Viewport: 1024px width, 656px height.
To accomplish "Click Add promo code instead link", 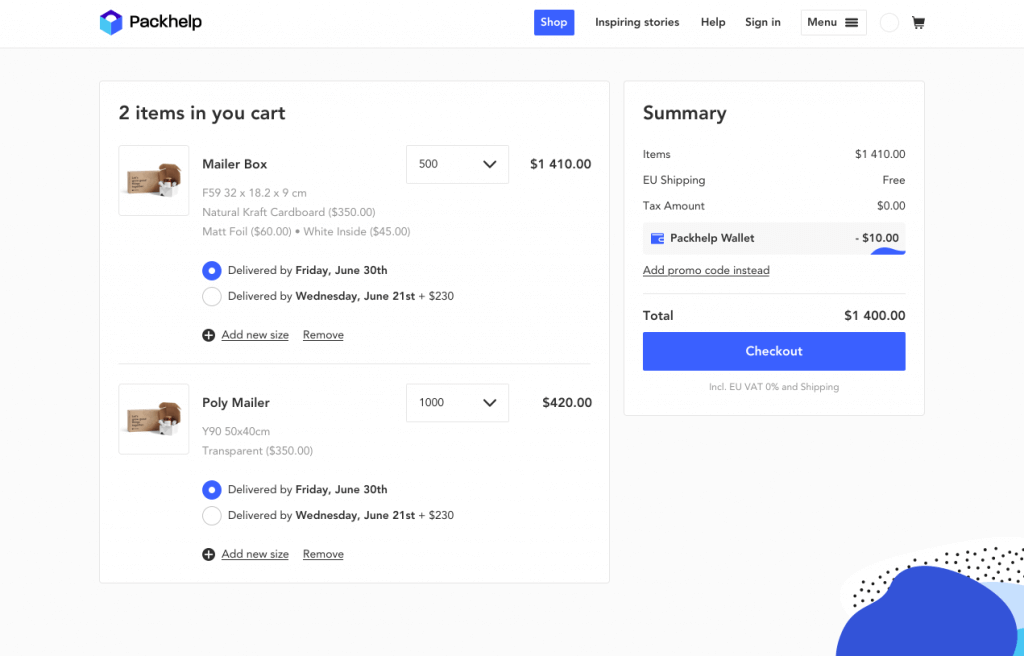I will [x=706, y=270].
